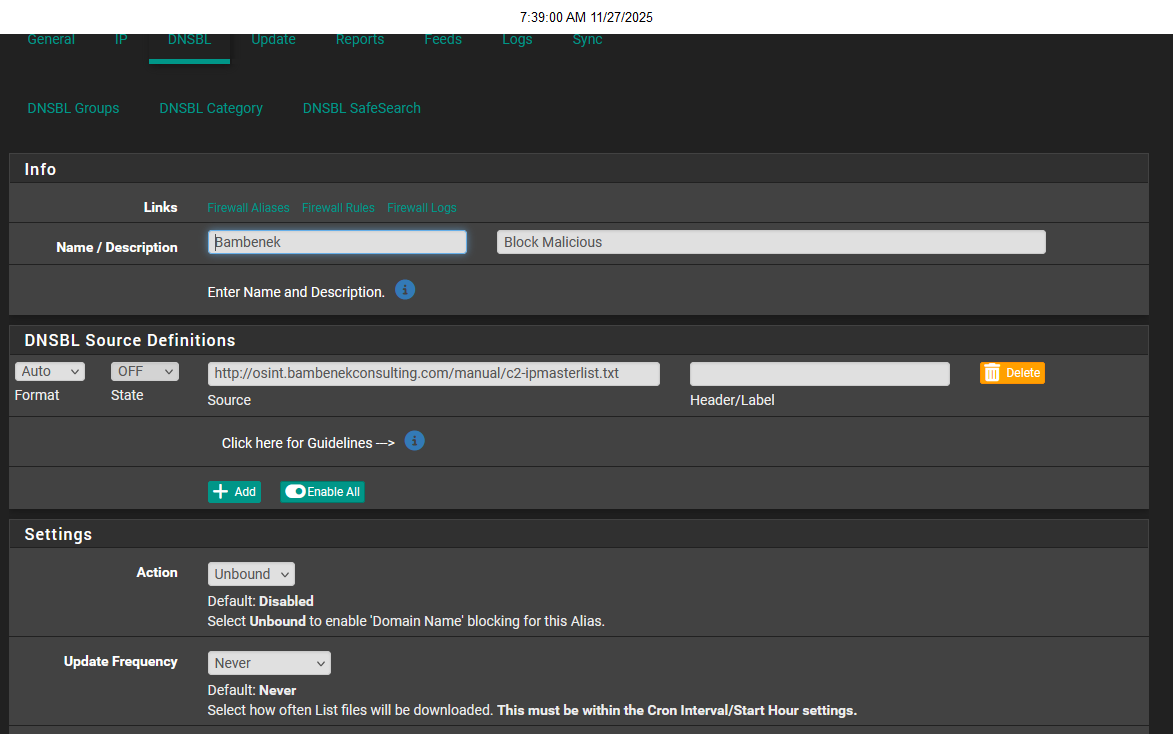Go to the Feeds tab

tap(443, 40)
